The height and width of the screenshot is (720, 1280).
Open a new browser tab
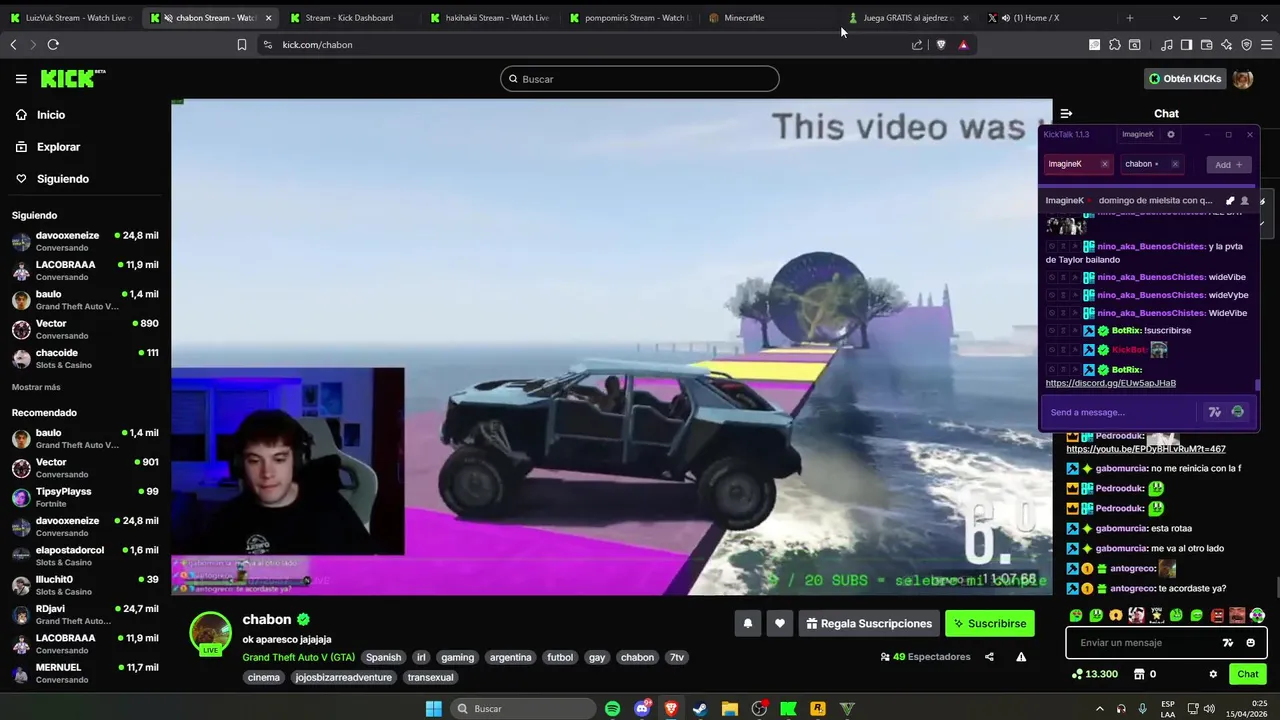pyautogui.click(x=1130, y=18)
